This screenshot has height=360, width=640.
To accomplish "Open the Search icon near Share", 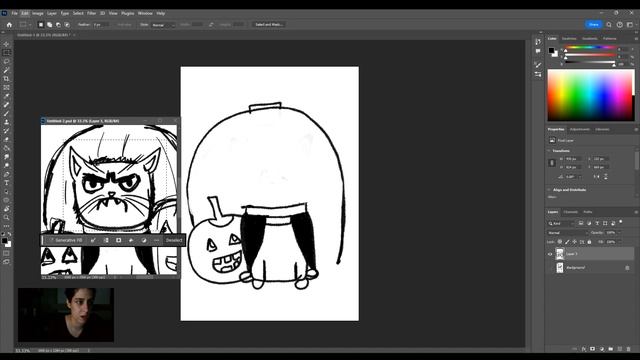I will coord(609,24).
